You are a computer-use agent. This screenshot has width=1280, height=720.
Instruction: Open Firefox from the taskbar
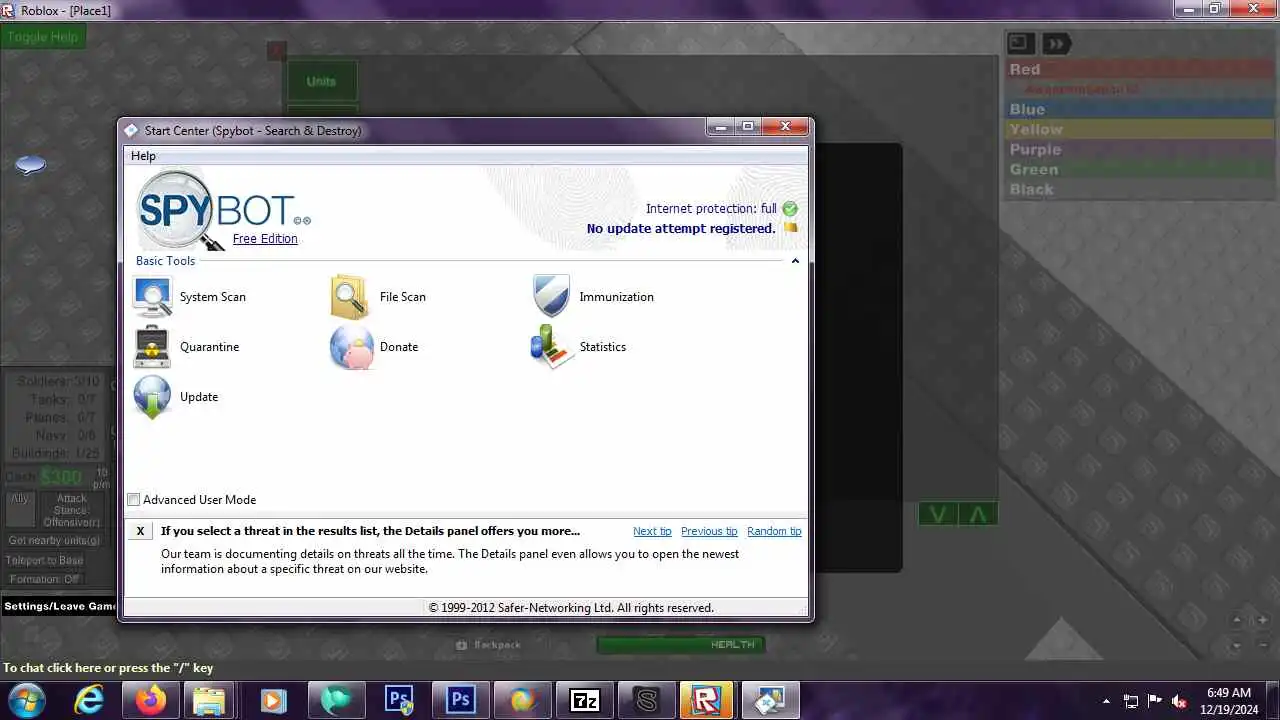(x=151, y=700)
